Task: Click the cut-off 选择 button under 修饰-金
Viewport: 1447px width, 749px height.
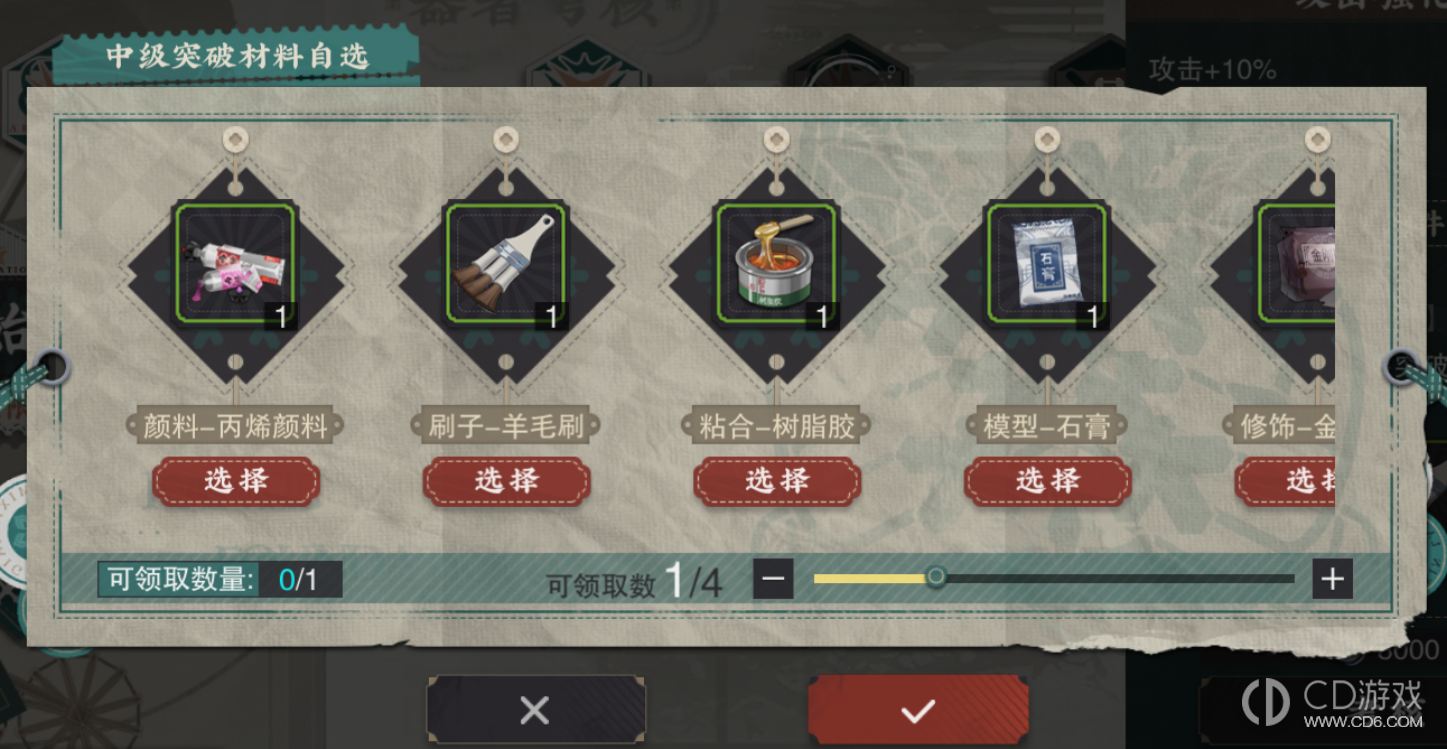Action: [1286, 481]
